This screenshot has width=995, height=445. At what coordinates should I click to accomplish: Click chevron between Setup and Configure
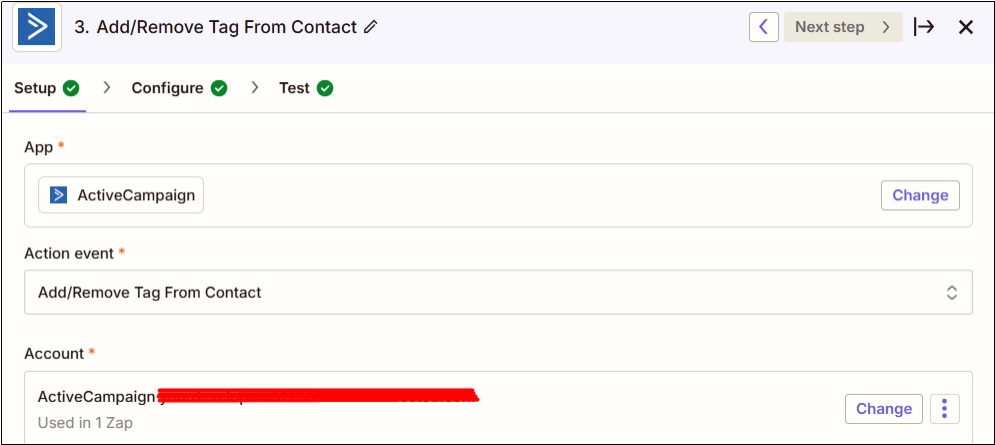(107, 88)
